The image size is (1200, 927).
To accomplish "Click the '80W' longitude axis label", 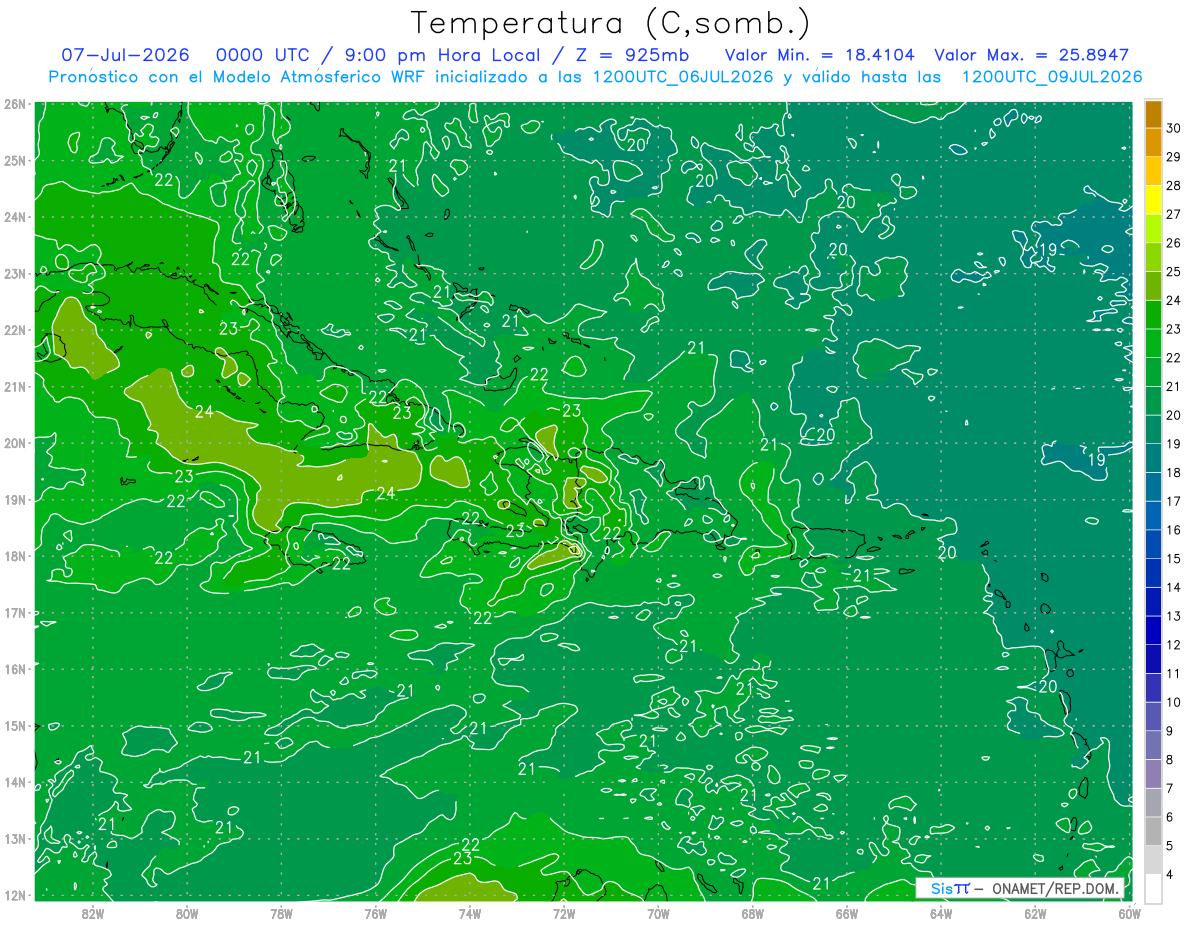I will (187, 912).
